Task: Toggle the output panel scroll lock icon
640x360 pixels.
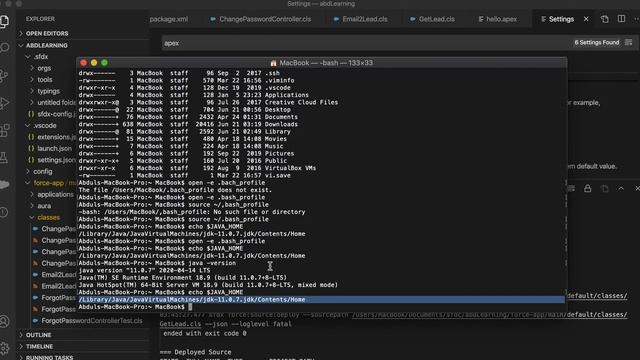Action: 587,188
